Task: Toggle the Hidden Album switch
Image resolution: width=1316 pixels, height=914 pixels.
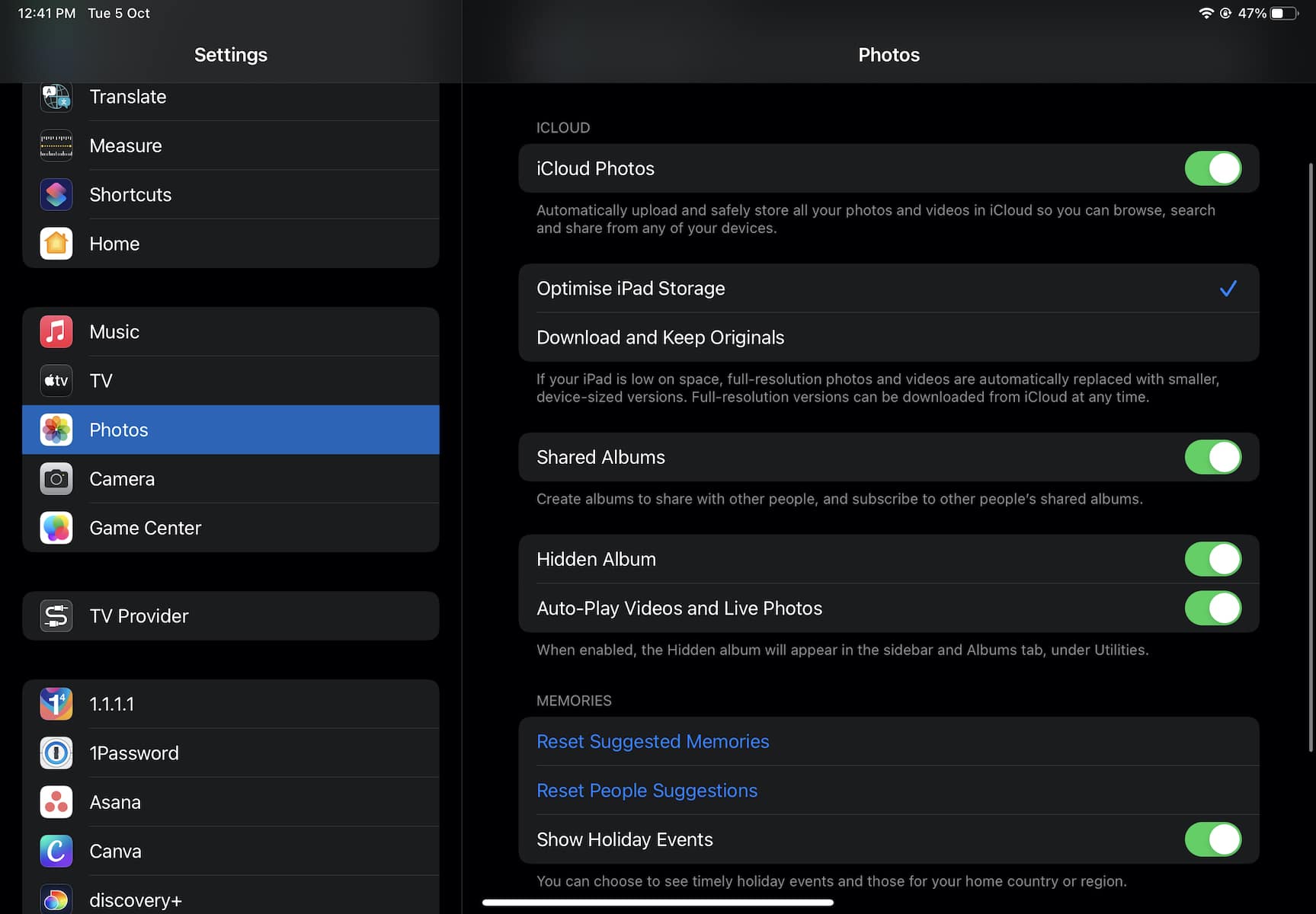Action: (x=1212, y=559)
